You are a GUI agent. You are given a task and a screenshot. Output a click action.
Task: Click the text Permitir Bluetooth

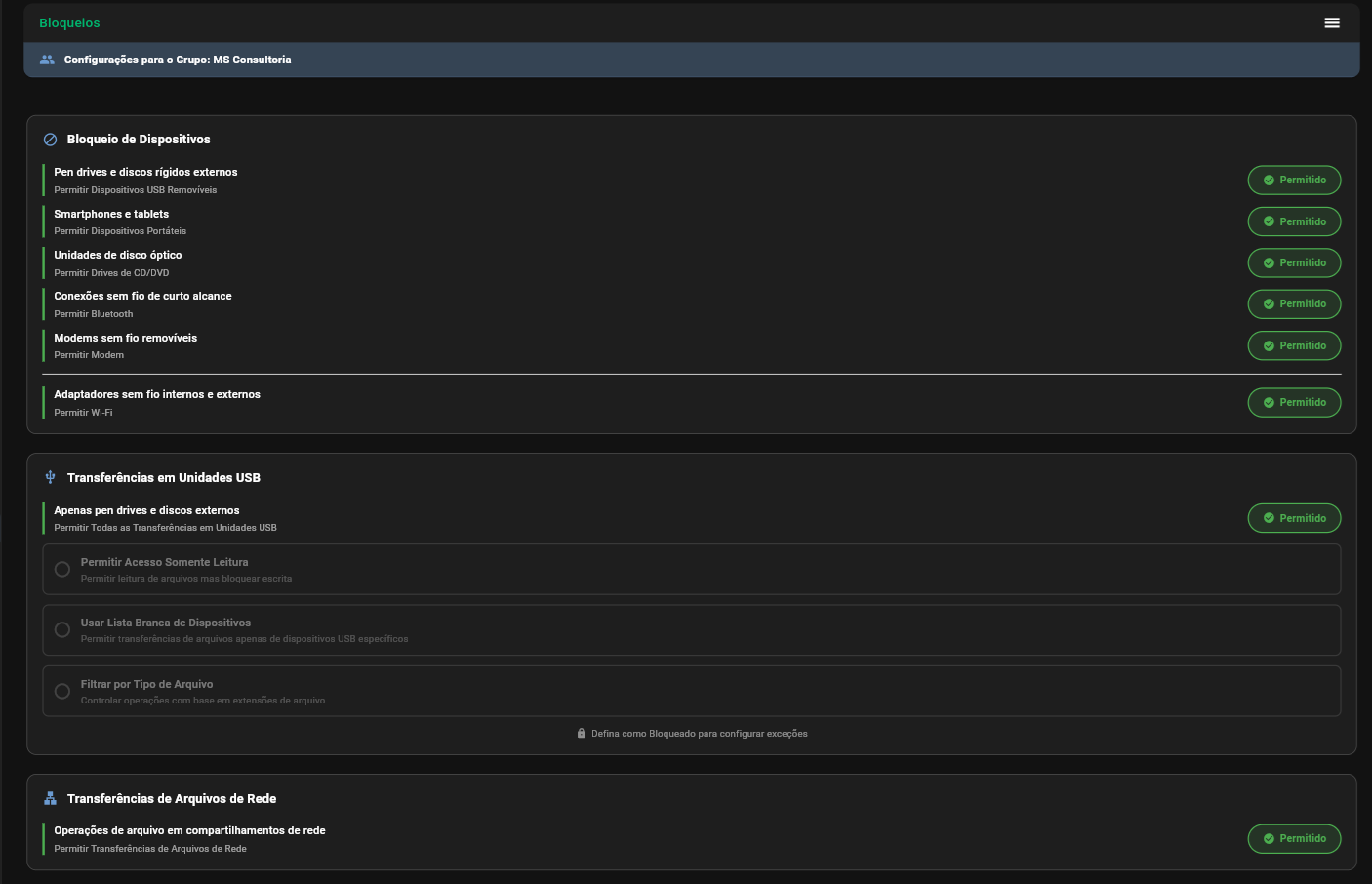[x=94, y=314]
